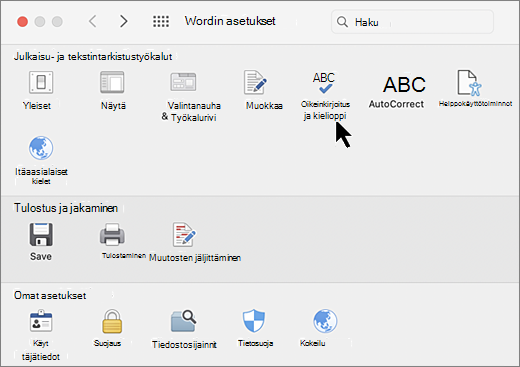Open Näytä view settings icon
The height and width of the screenshot is (367, 520).
112,82
